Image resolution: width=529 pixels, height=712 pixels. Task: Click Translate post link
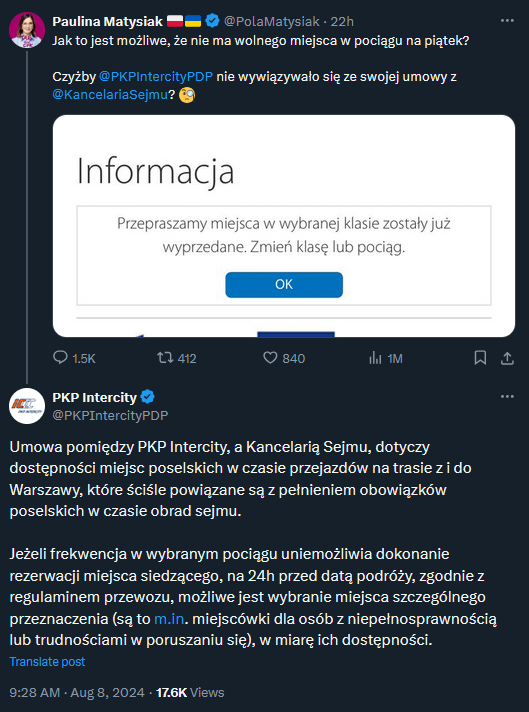tap(47, 662)
